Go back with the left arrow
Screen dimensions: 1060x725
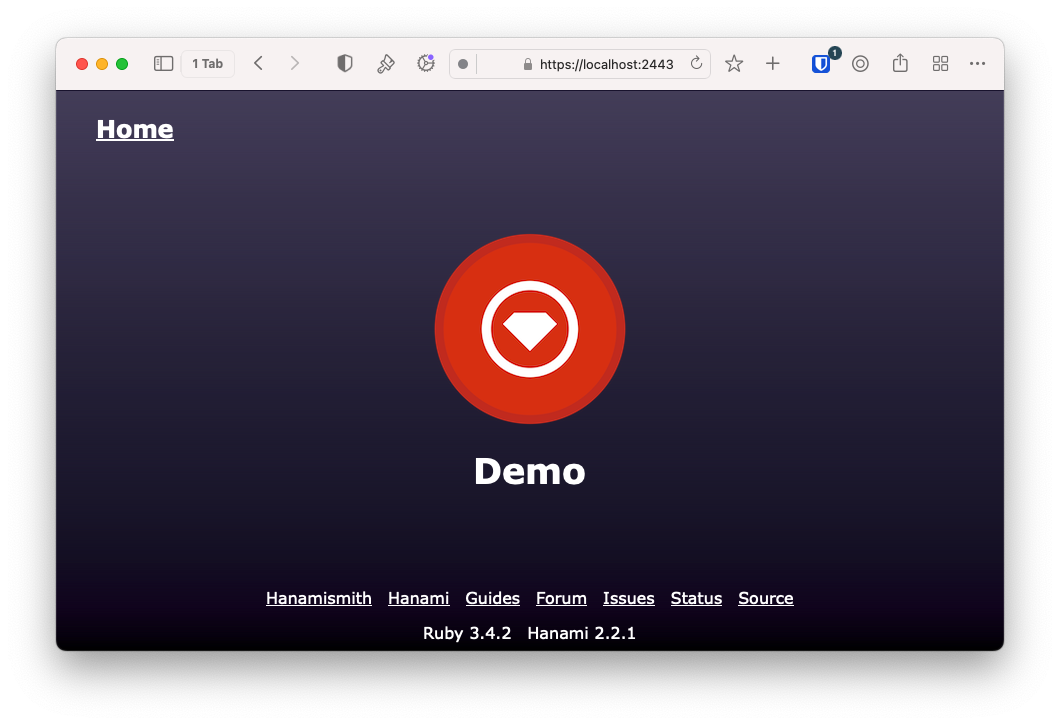pyautogui.click(x=258, y=64)
